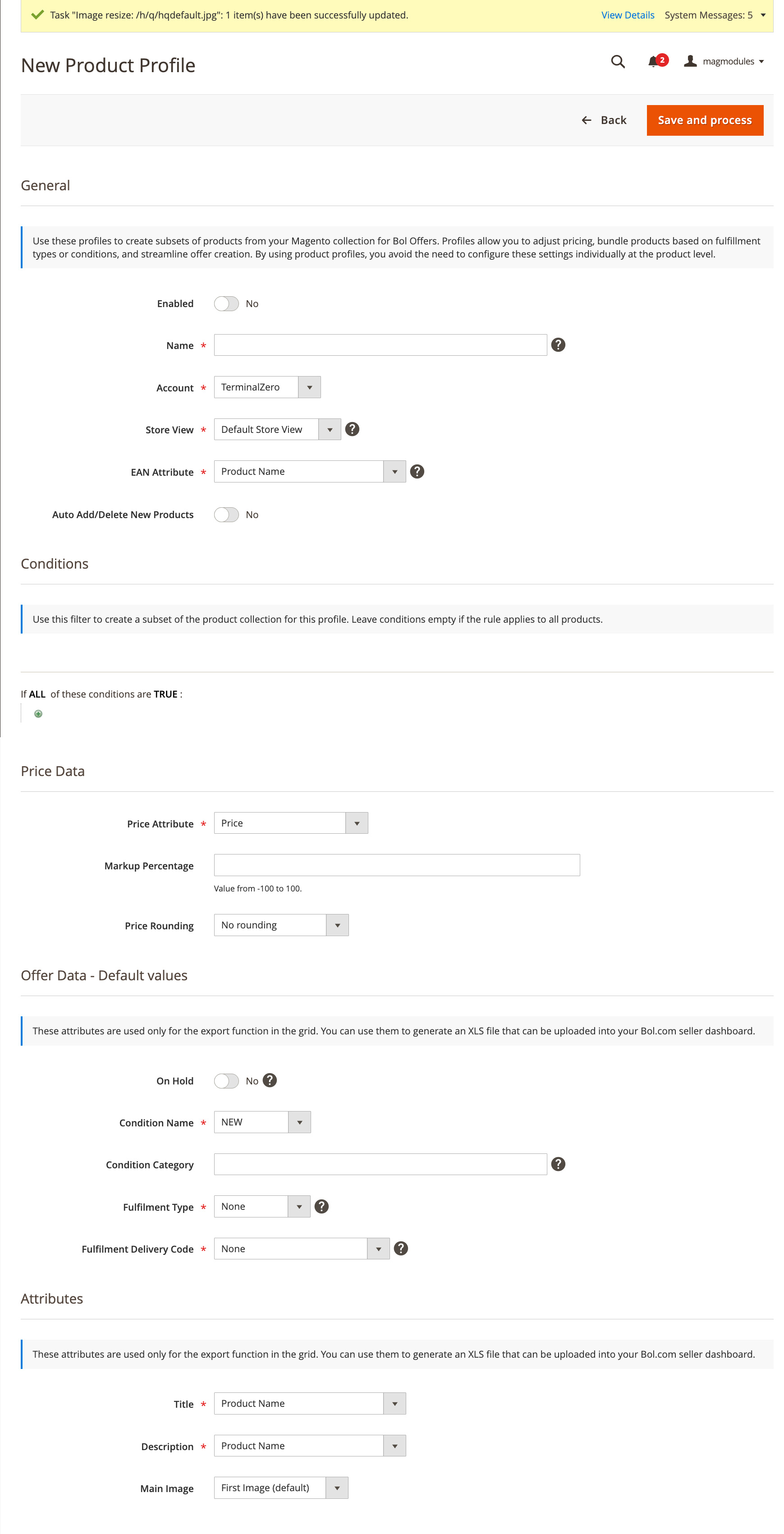Show help for Condition Category

(x=557, y=1164)
